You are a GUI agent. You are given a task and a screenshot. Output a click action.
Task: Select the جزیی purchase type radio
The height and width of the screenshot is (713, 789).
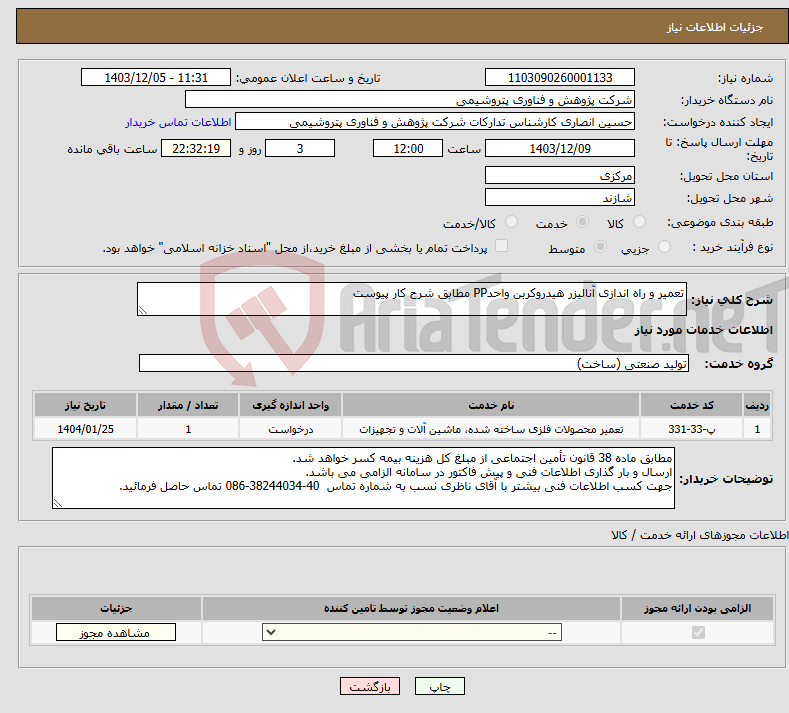tap(664, 247)
